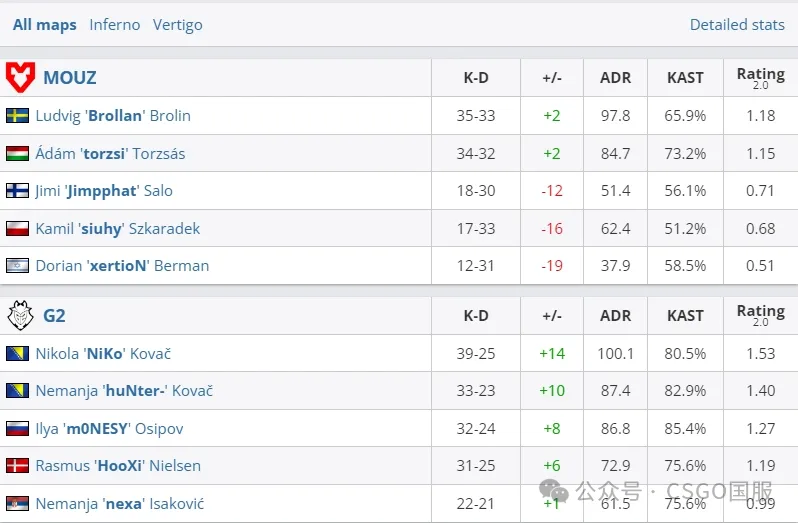Open the MOUZ team page link
The height and width of the screenshot is (523, 798).
(69, 77)
